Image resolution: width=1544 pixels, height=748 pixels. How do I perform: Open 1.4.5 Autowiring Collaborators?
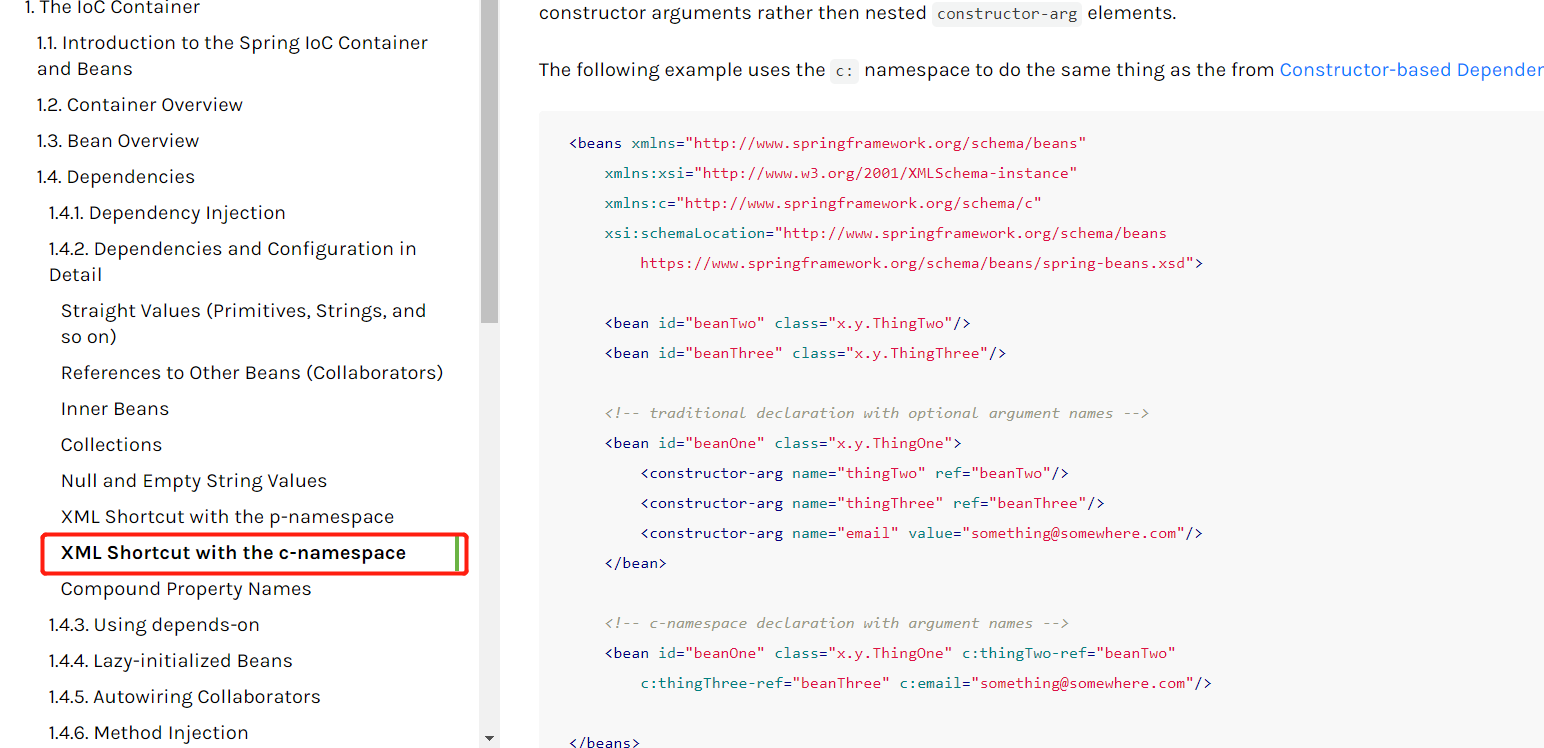tap(185, 697)
